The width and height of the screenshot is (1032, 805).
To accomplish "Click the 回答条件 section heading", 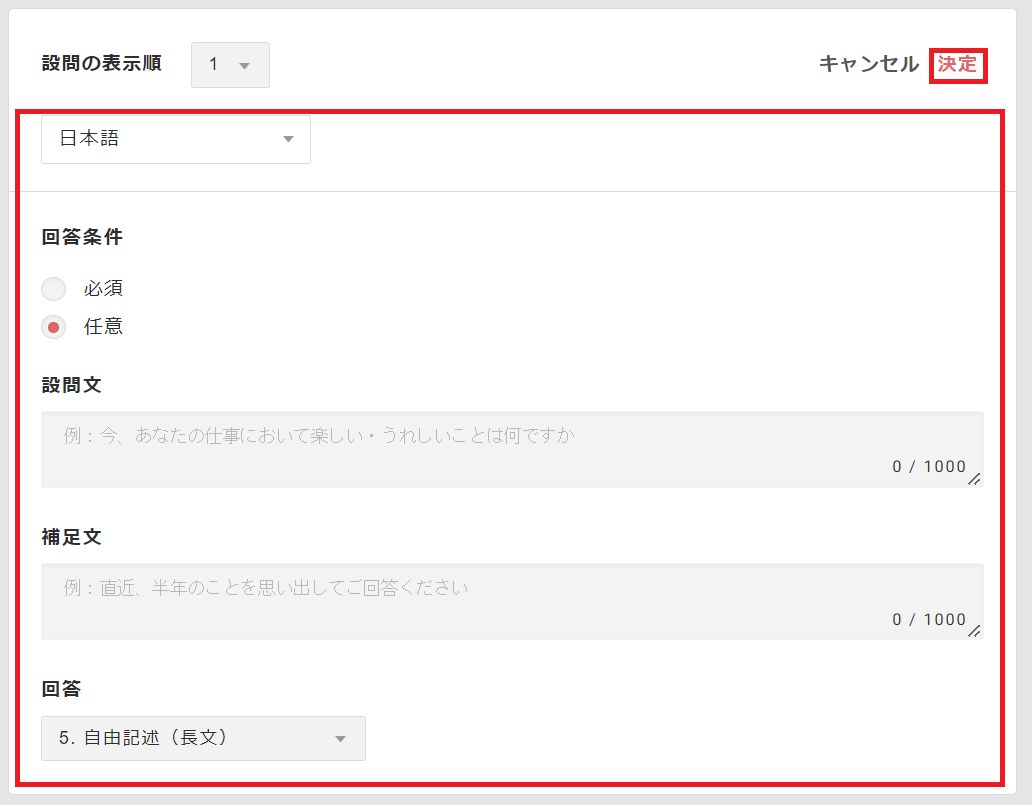I will coord(82,238).
